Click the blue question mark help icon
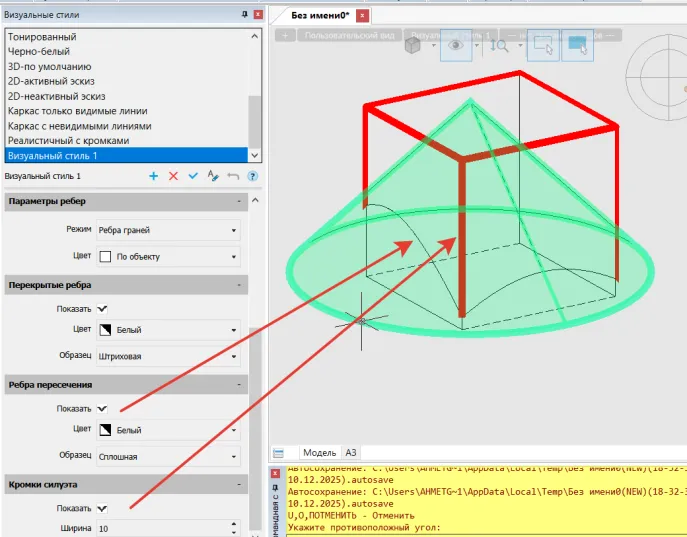Image resolution: width=687 pixels, height=537 pixels. click(253, 176)
